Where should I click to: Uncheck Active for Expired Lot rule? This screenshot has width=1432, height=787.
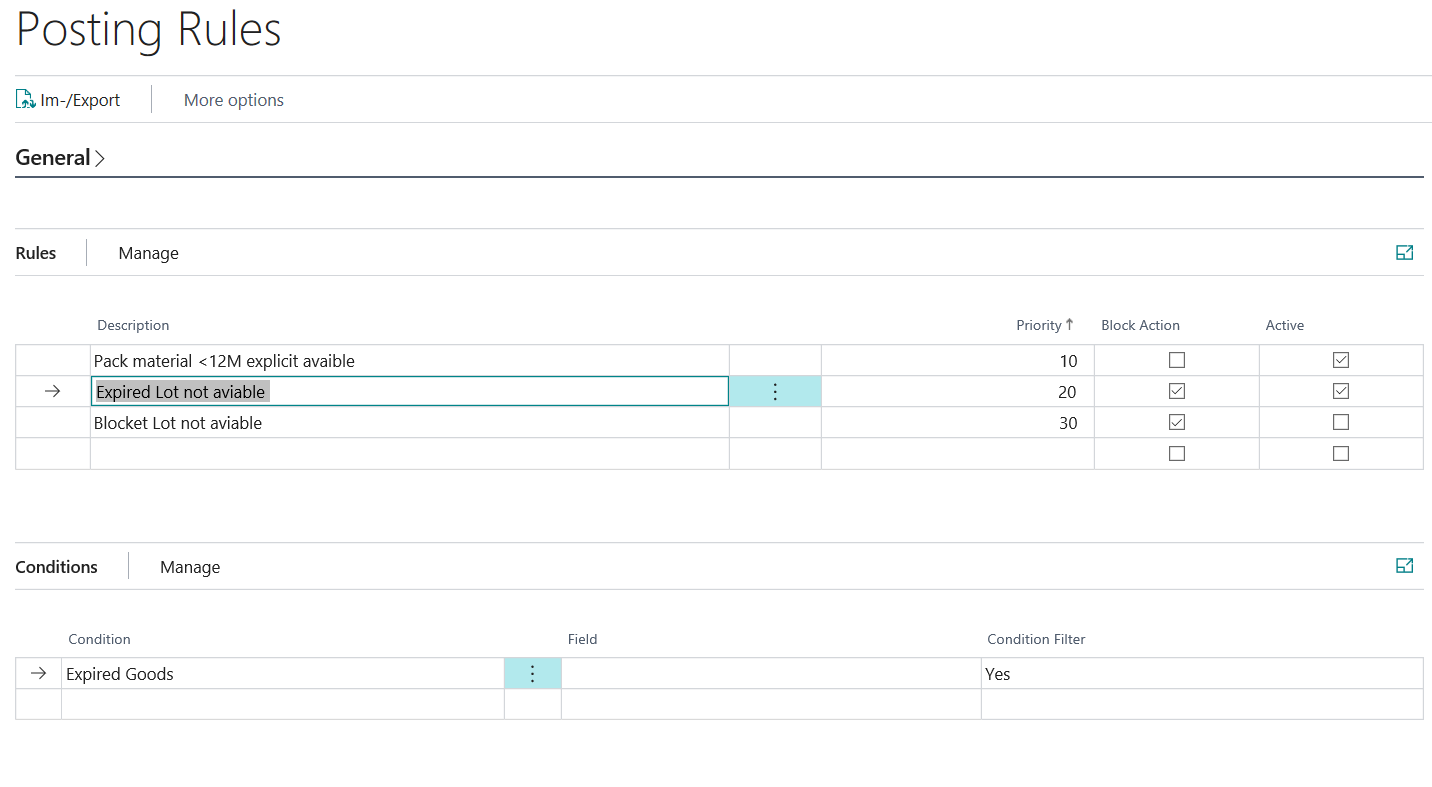pyautogui.click(x=1341, y=391)
